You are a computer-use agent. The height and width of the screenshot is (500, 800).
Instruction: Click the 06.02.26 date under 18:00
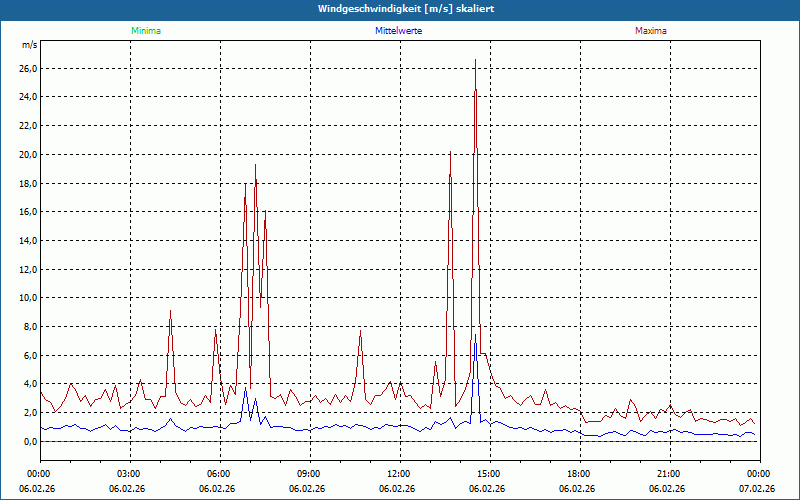(x=577, y=489)
